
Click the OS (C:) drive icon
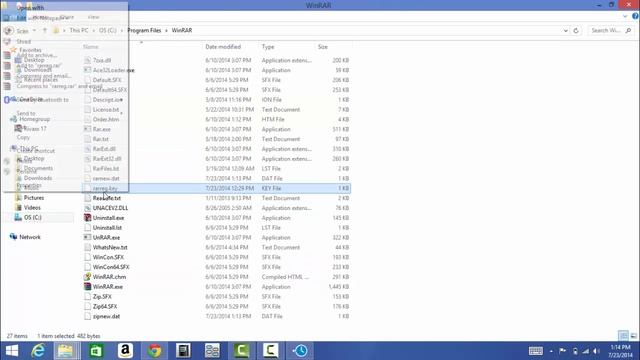18,218
